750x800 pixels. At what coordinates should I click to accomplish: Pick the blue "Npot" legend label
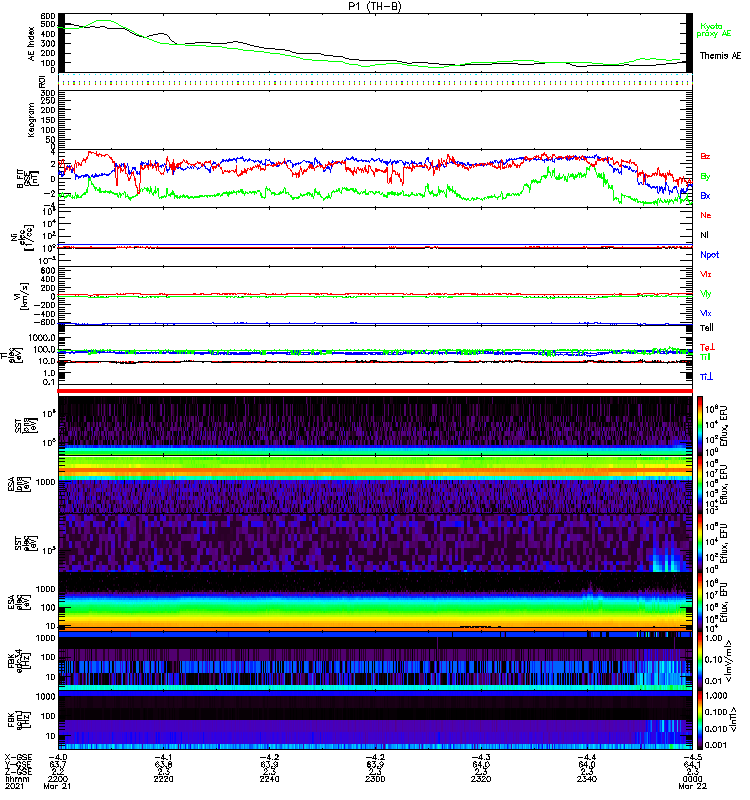(x=709, y=255)
